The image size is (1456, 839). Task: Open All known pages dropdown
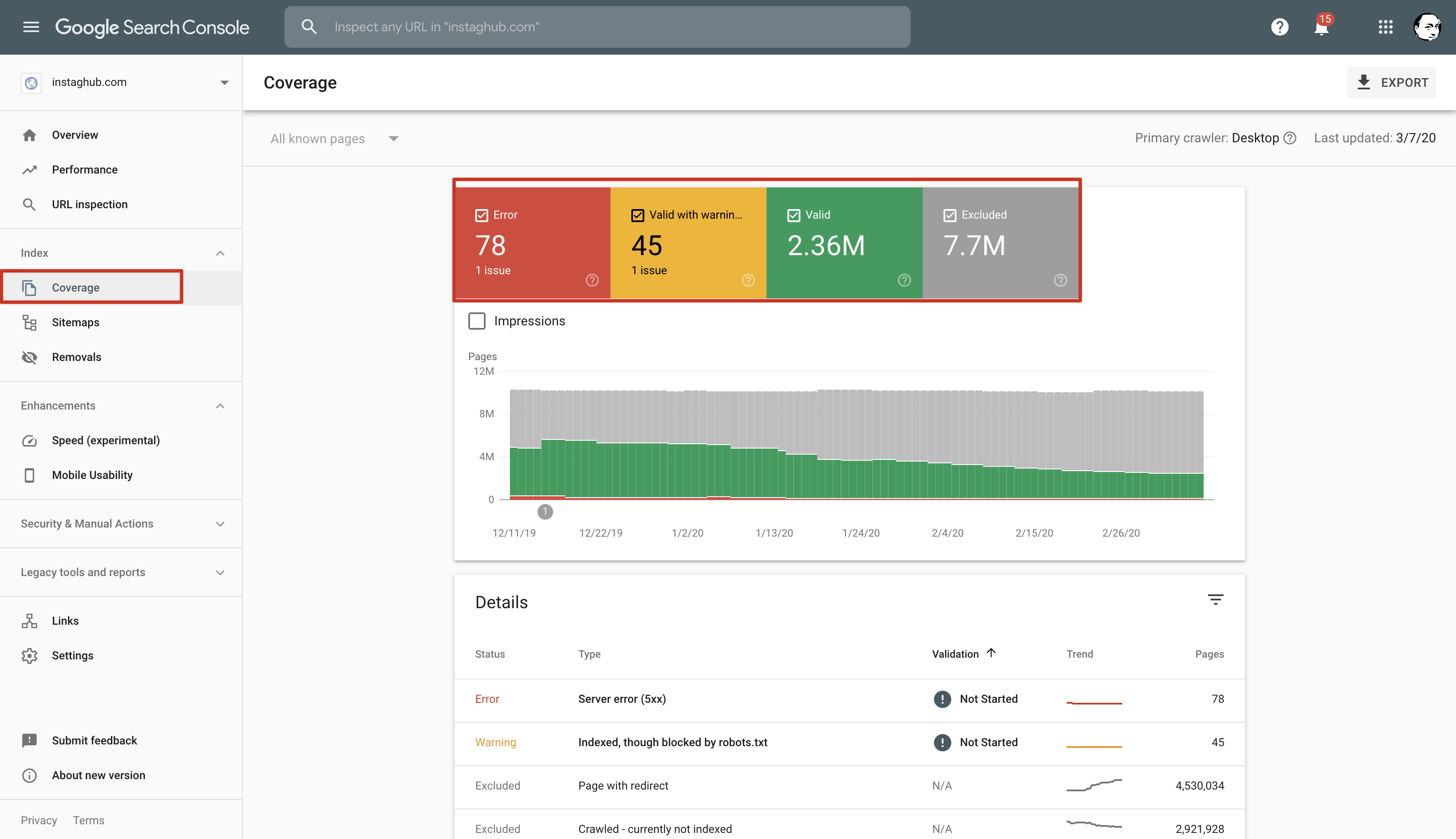point(334,139)
